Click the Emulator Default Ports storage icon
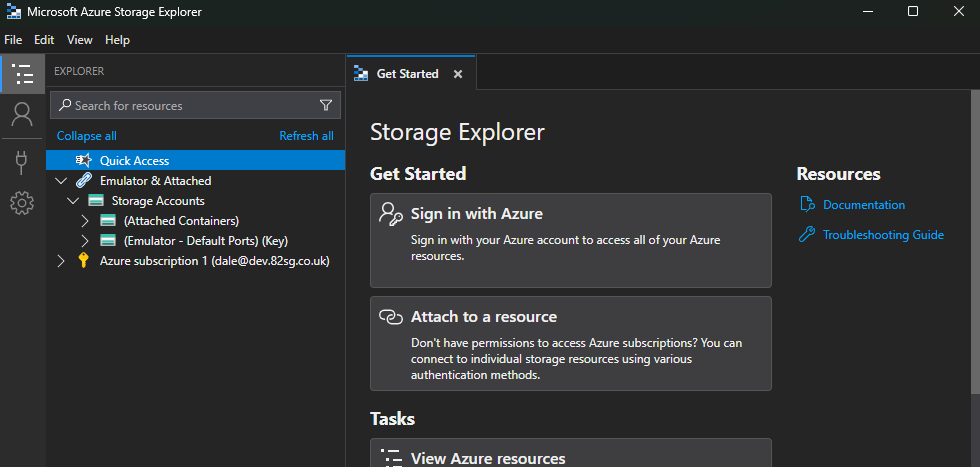This screenshot has height=467, width=980. pos(108,241)
